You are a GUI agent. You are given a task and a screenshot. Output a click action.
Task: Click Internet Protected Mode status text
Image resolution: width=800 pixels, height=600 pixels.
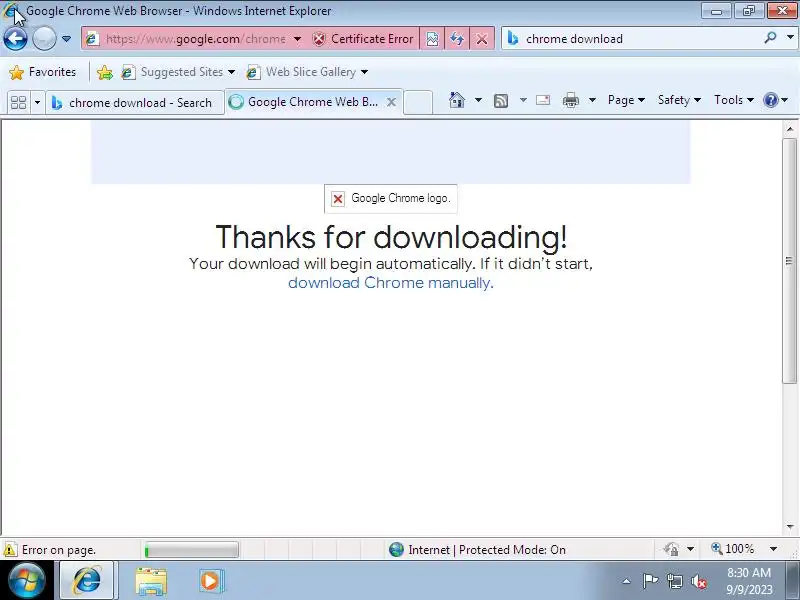[487, 550]
